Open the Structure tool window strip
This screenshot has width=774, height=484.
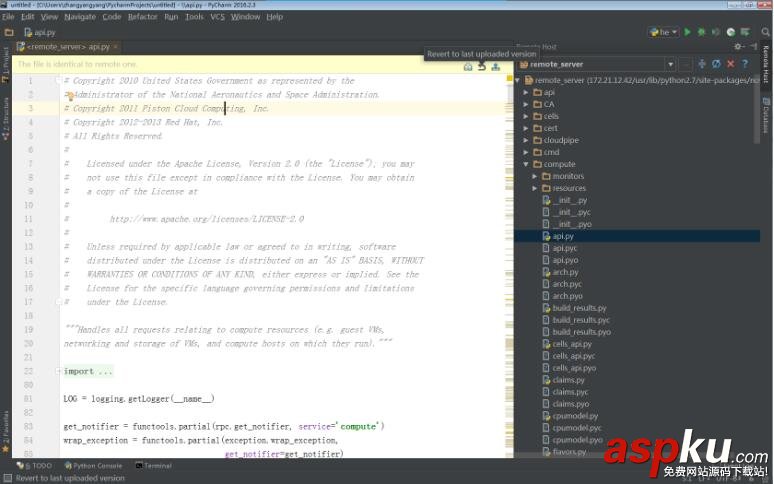click(x=5, y=118)
